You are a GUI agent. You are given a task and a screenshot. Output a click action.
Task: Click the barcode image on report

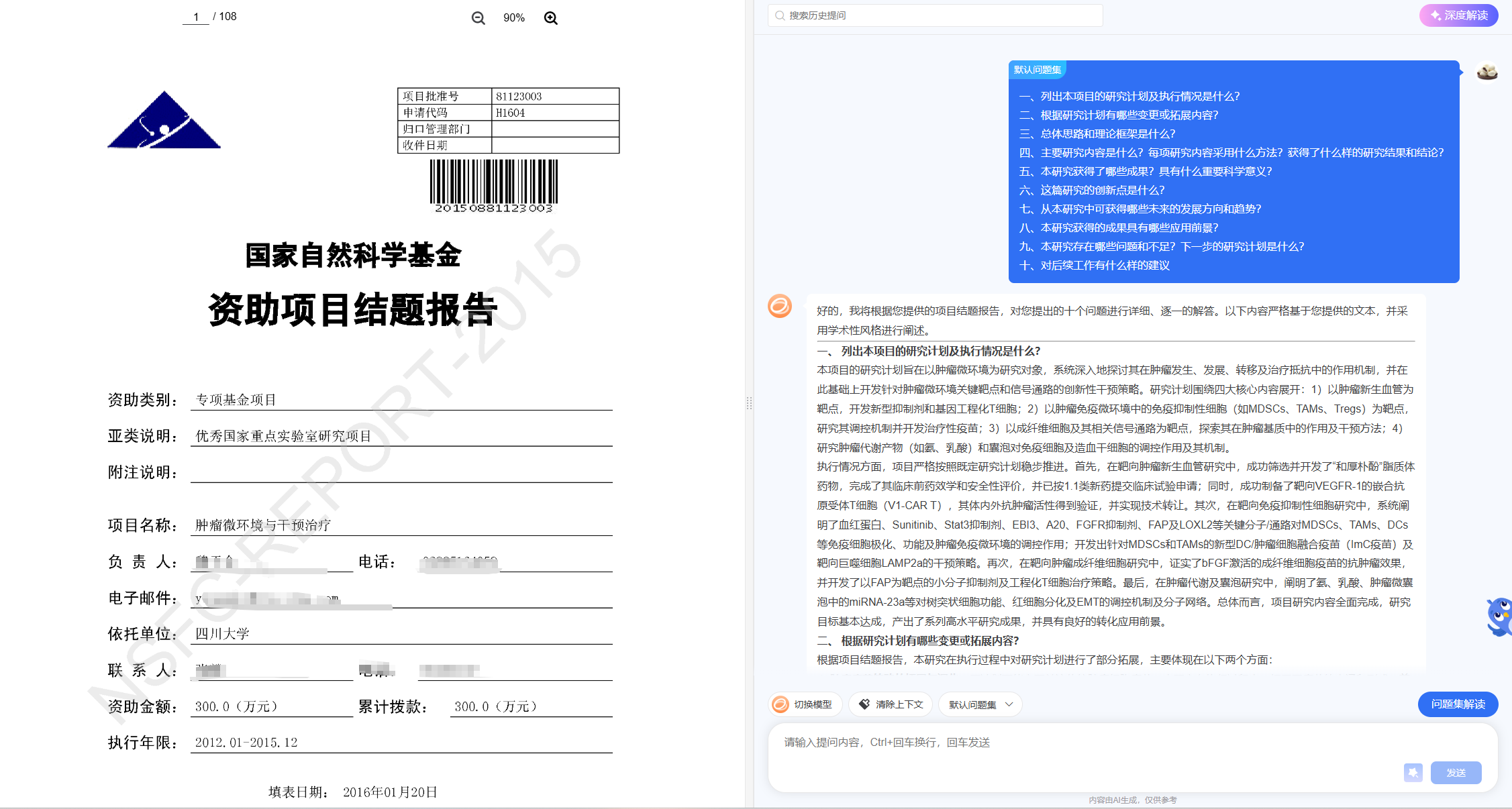tap(494, 186)
